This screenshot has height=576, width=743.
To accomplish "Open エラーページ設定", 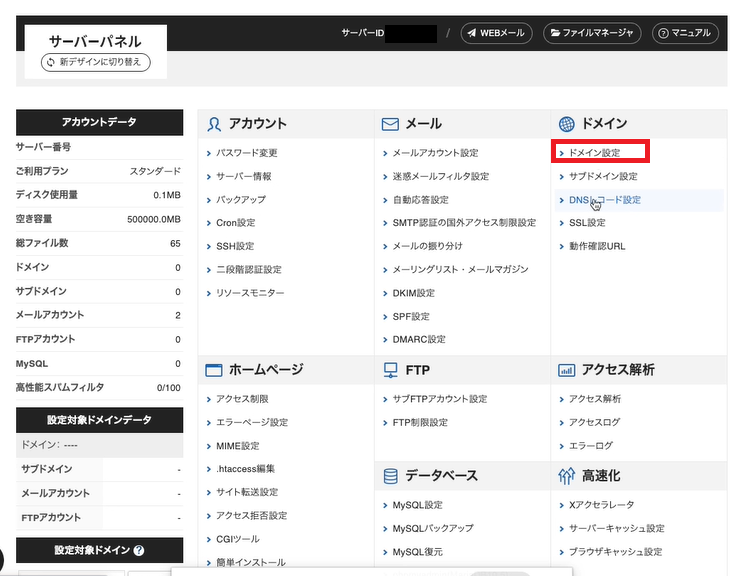I will click(252, 423).
